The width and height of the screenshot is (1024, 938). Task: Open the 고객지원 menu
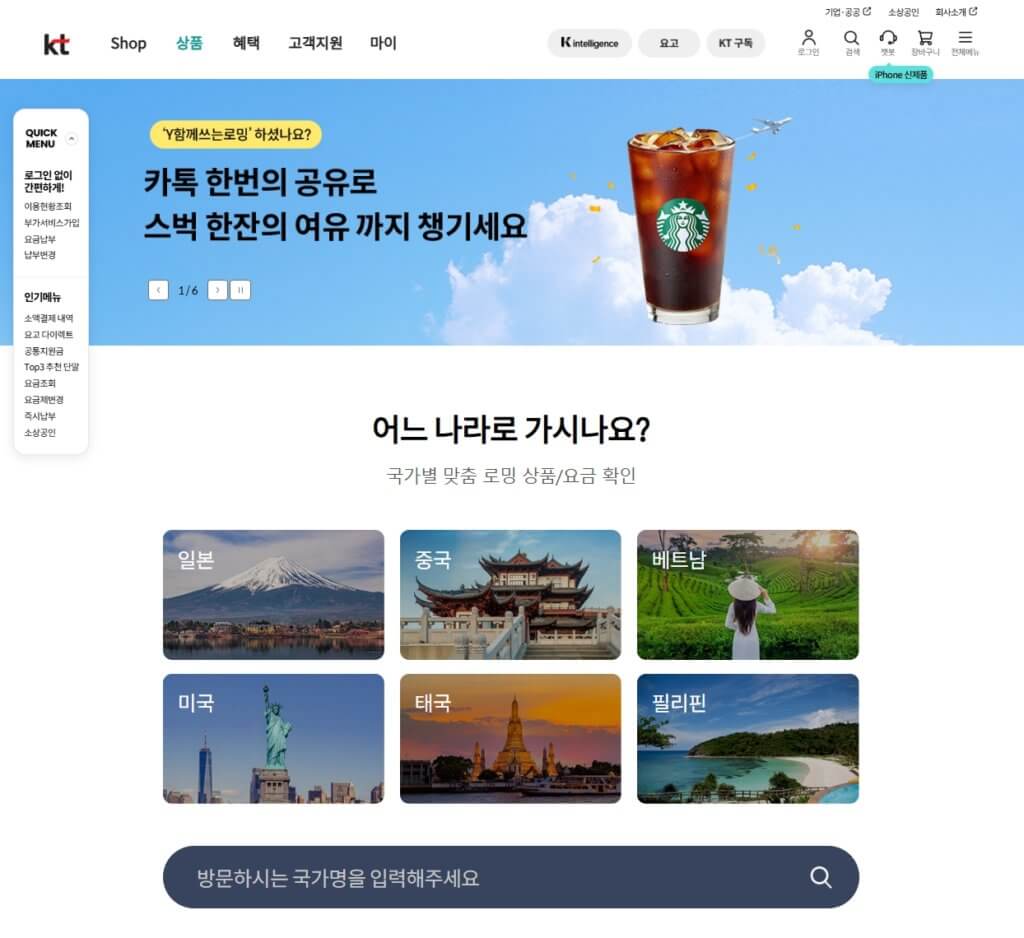[x=315, y=43]
